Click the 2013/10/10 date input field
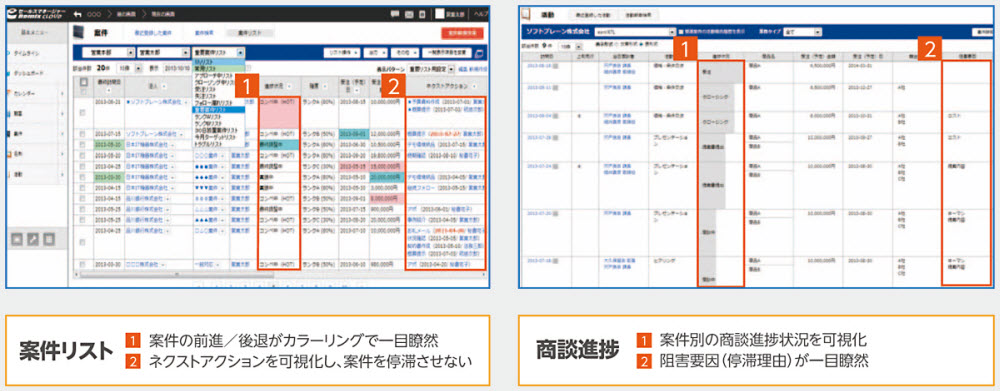1000x391 pixels. coord(177,68)
